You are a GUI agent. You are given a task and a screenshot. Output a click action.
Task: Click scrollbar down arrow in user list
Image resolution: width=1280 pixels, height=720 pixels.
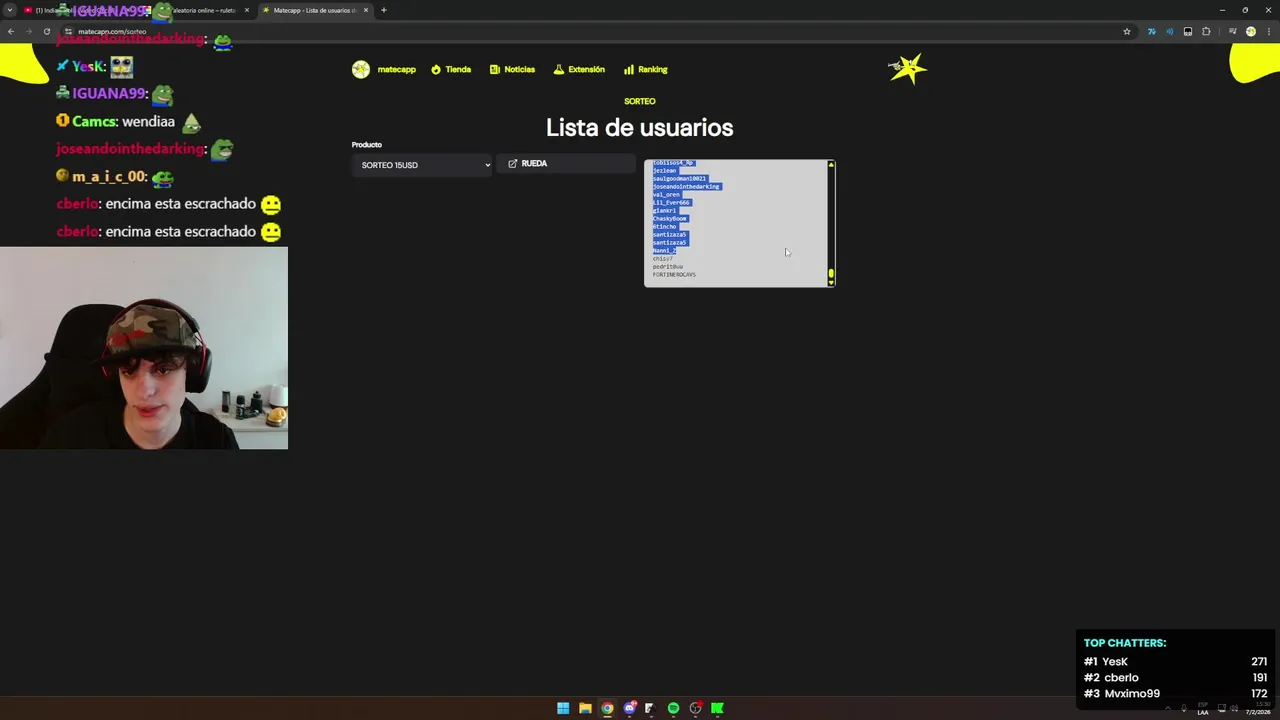[x=830, y=282]
